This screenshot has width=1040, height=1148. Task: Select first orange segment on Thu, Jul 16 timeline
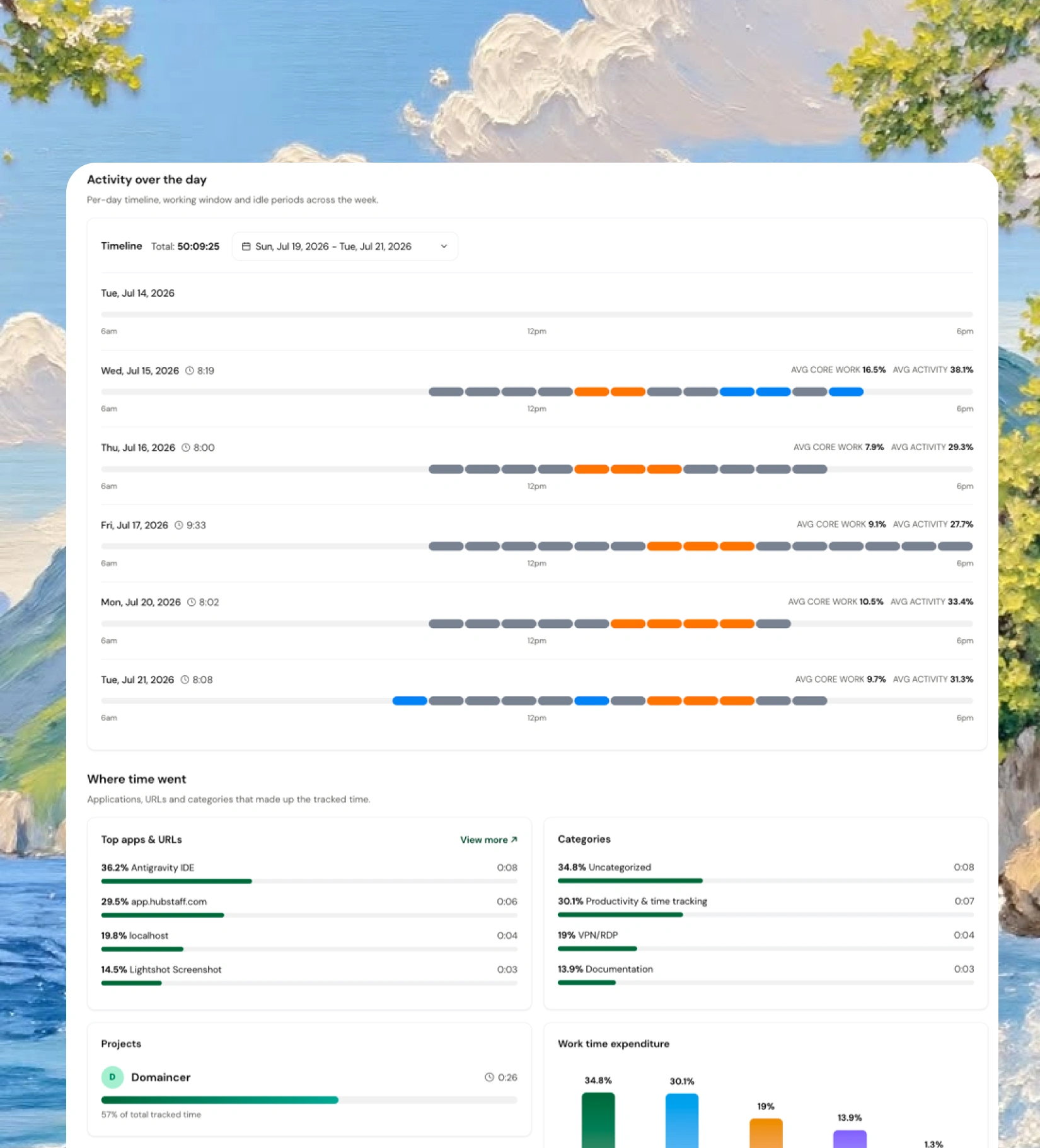[591, 470]
